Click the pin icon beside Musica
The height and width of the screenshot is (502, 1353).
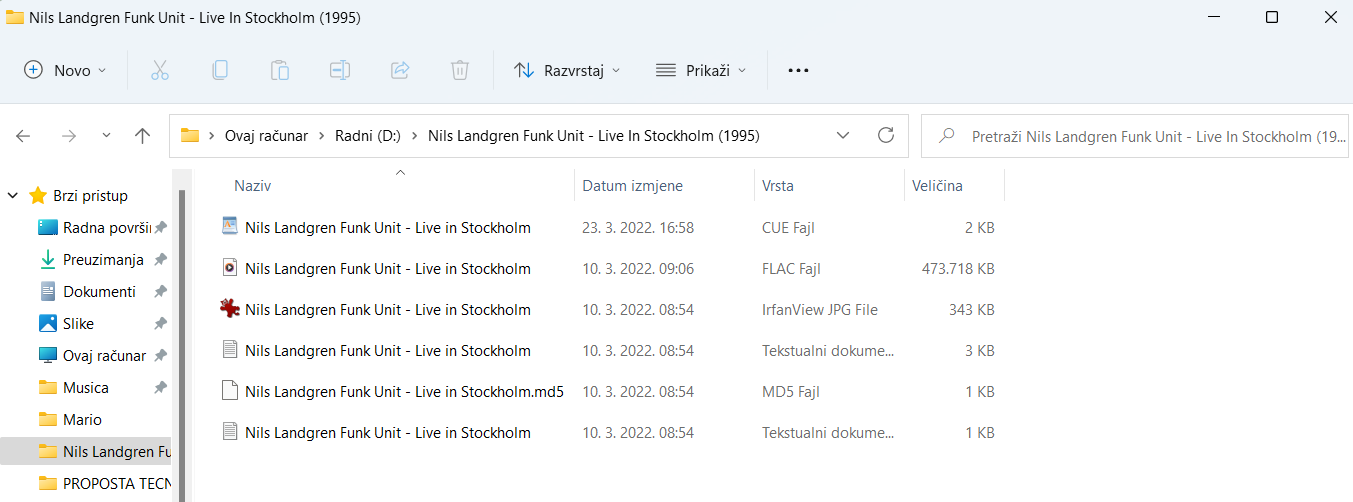point(160,387)
